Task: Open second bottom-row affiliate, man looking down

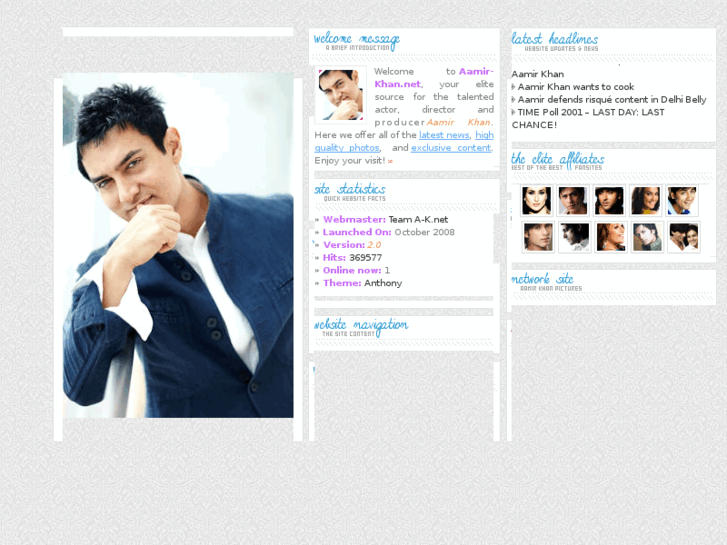Action: tap(574, 237)
